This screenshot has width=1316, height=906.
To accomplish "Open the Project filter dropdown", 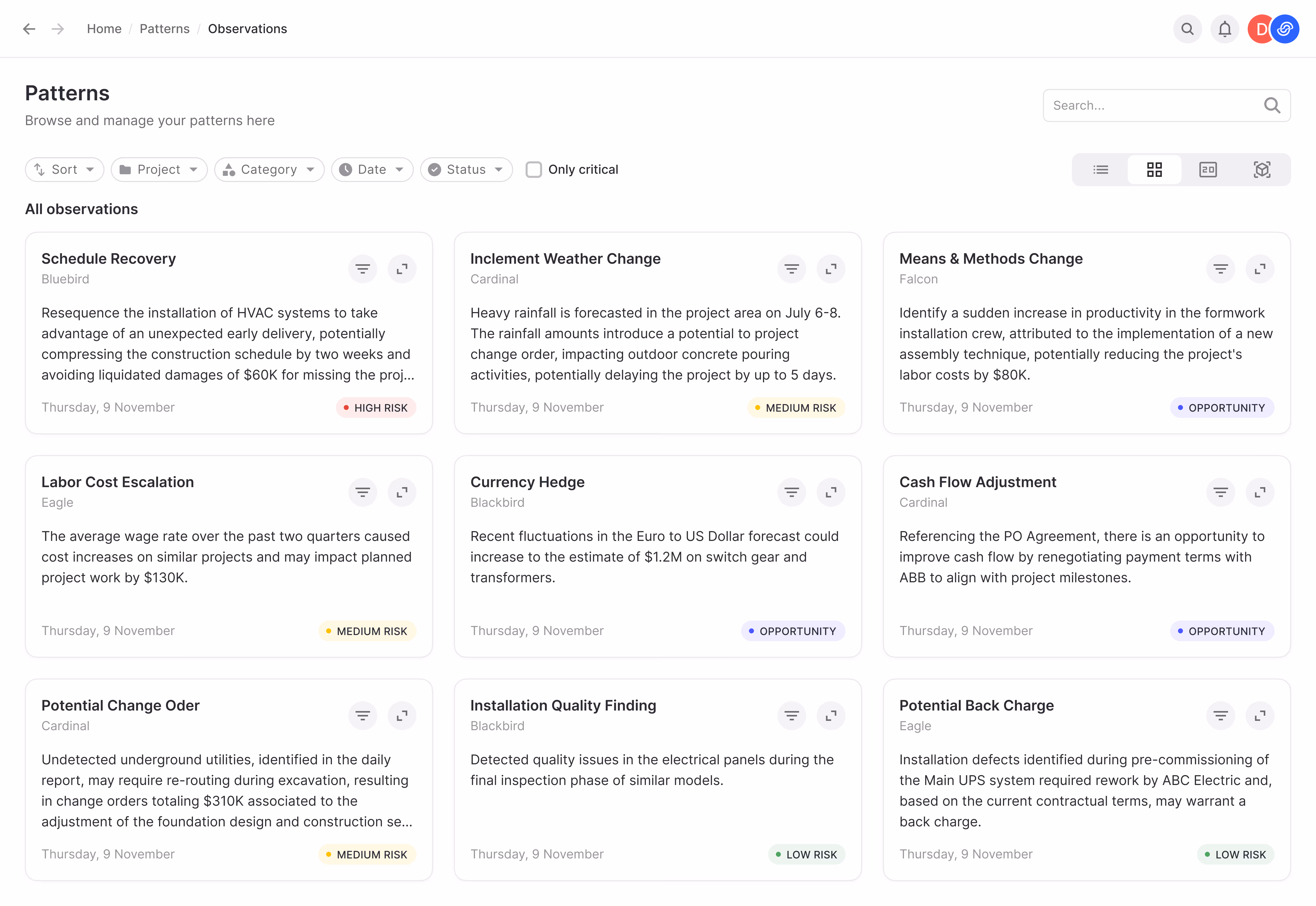I will (159, 169).
